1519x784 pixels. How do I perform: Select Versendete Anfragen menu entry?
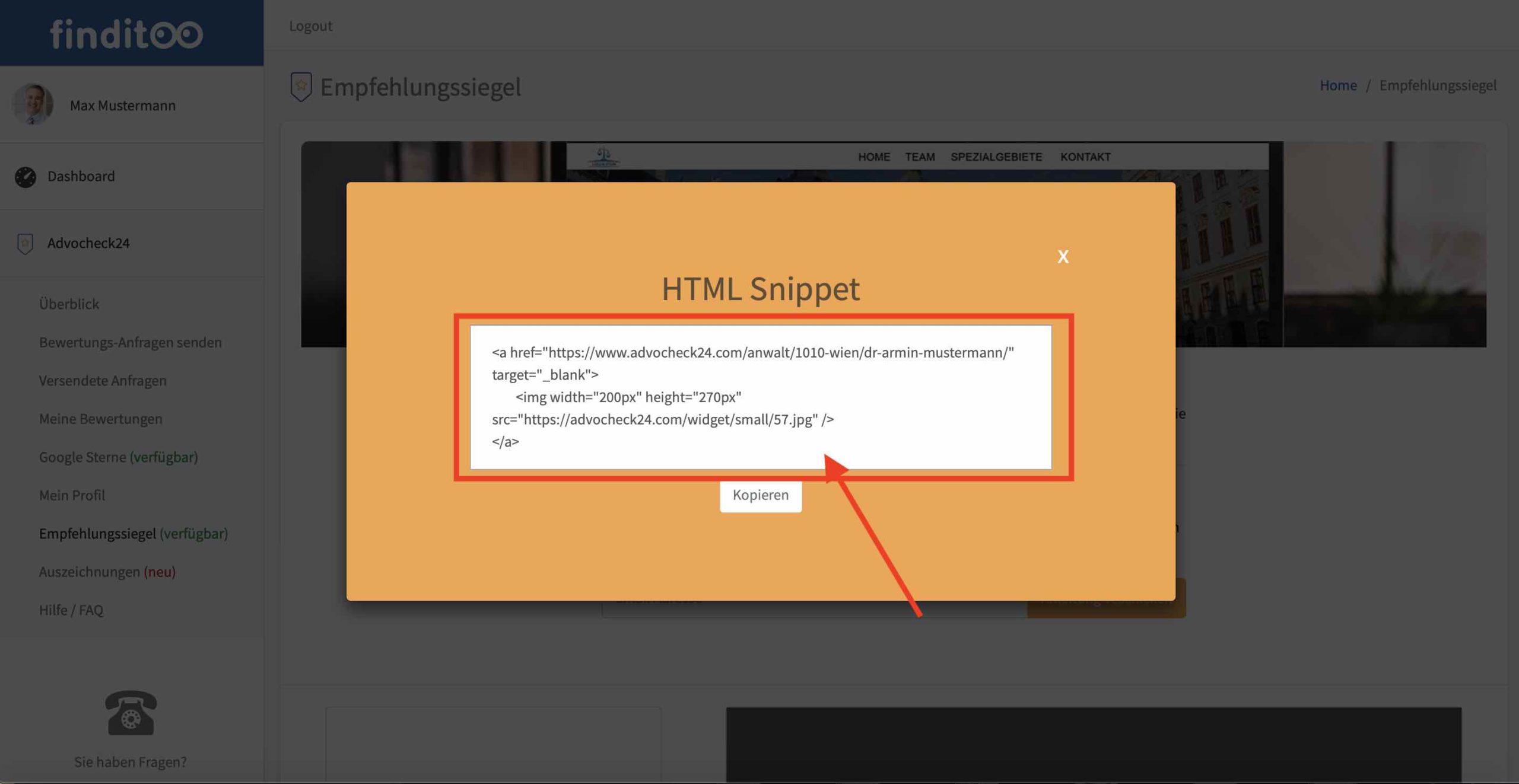(103, 381)
